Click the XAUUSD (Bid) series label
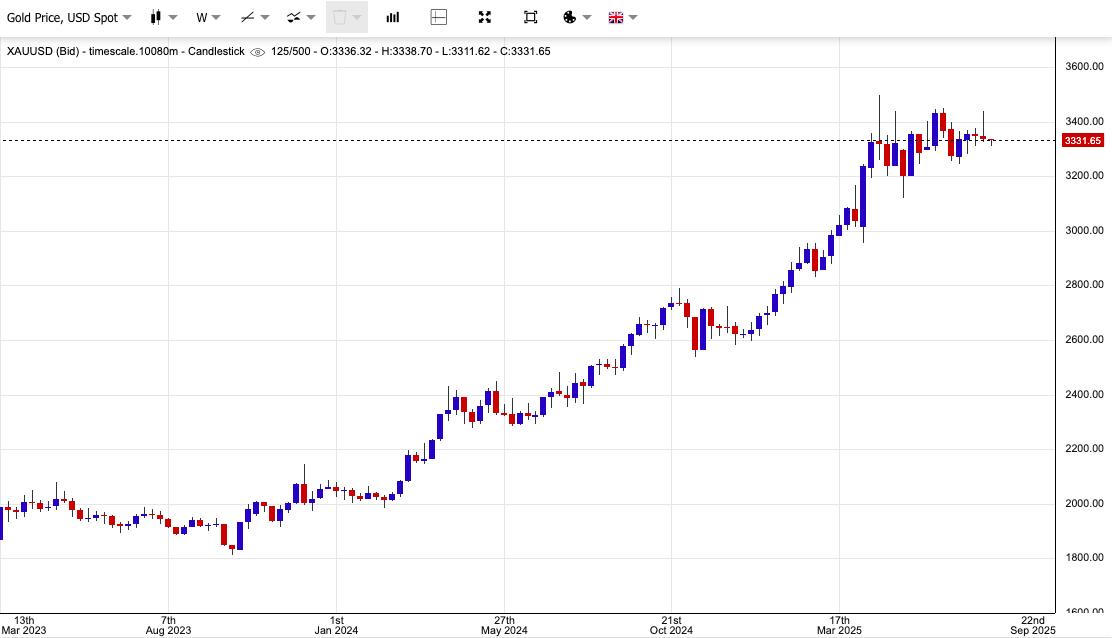The height and width of the screenshot is (638, 1112). (x=43, y=52)
